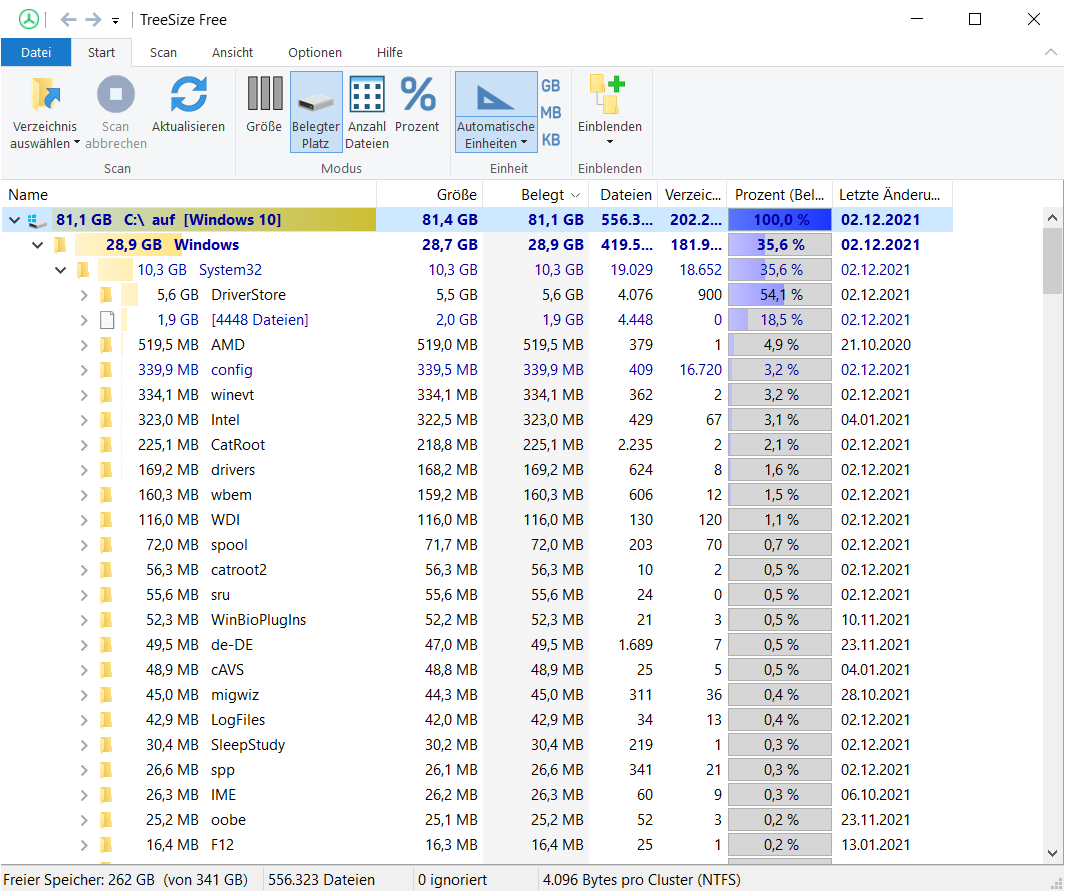Click the Verzeichnis auswählen folder icon

[x=45, y=95]
